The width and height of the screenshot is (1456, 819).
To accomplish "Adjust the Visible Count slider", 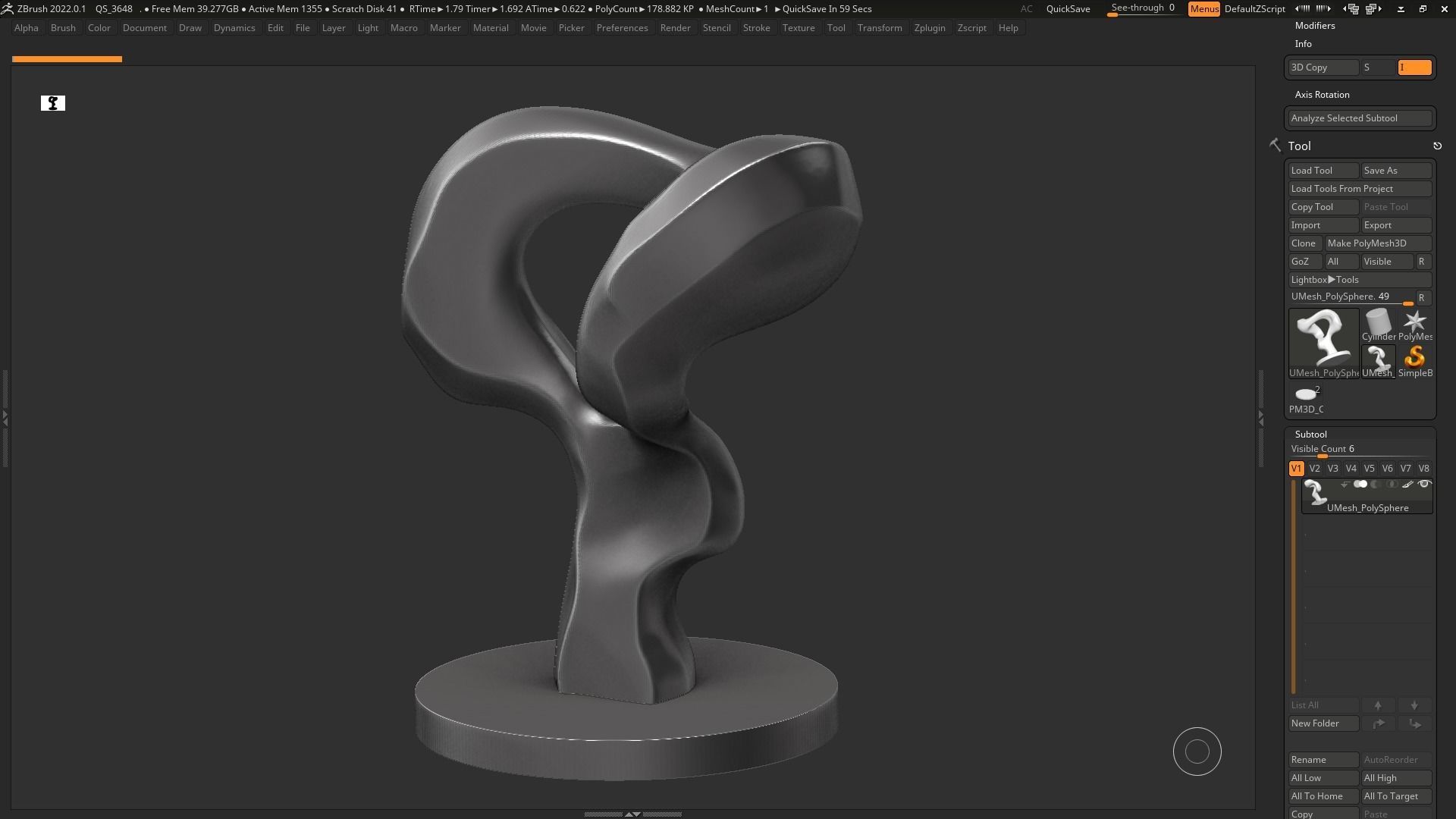I will (x=1360, y=450).
